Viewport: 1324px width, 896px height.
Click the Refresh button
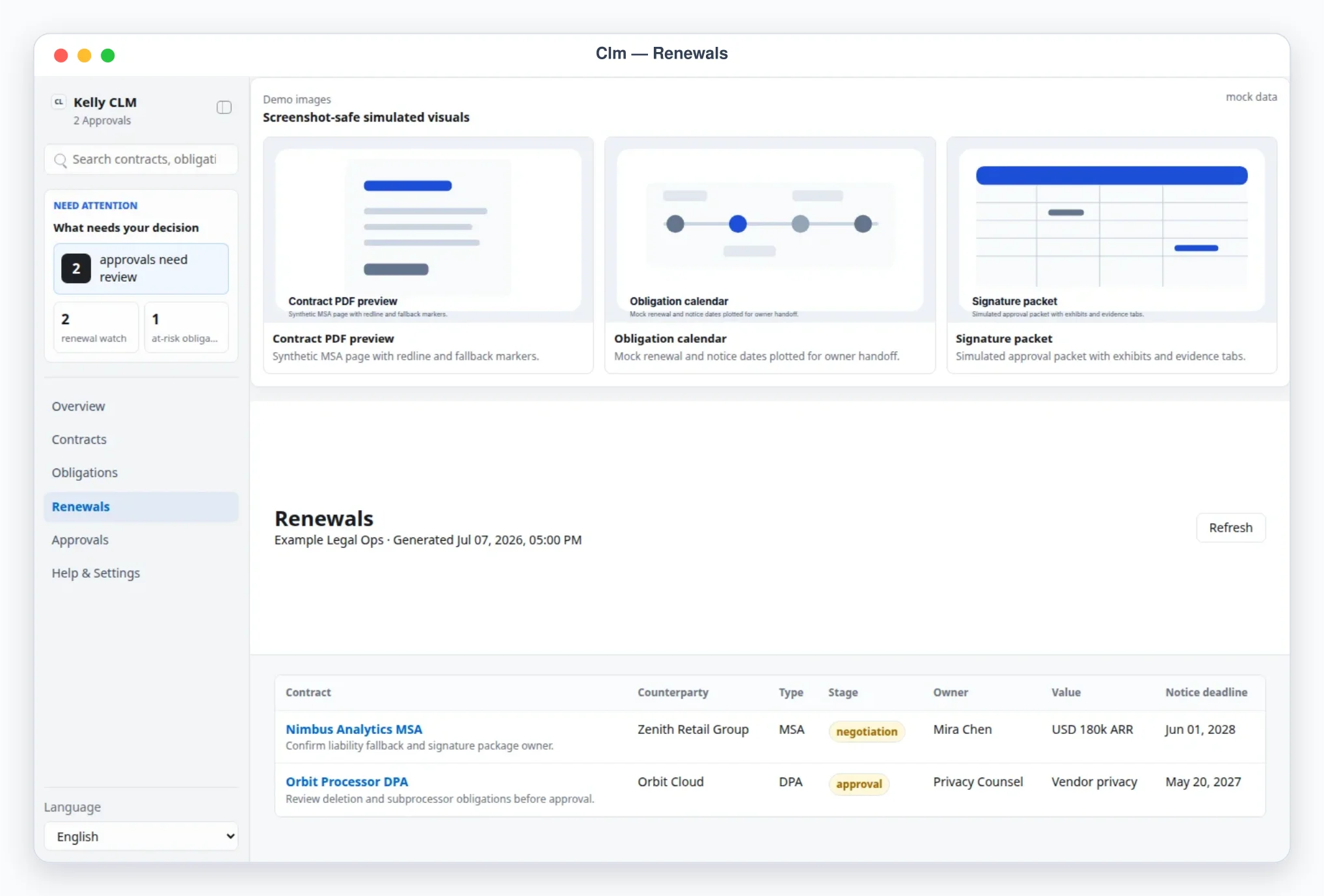point(1230,528)
